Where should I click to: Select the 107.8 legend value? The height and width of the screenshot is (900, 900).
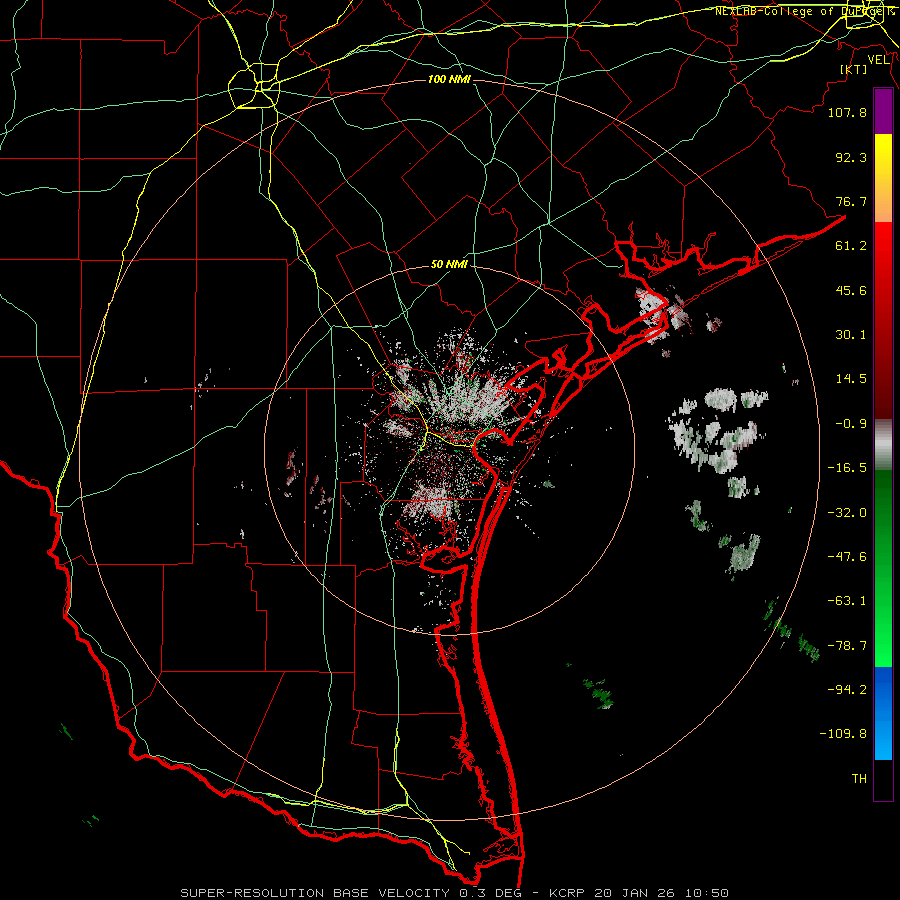coord(847,112)
